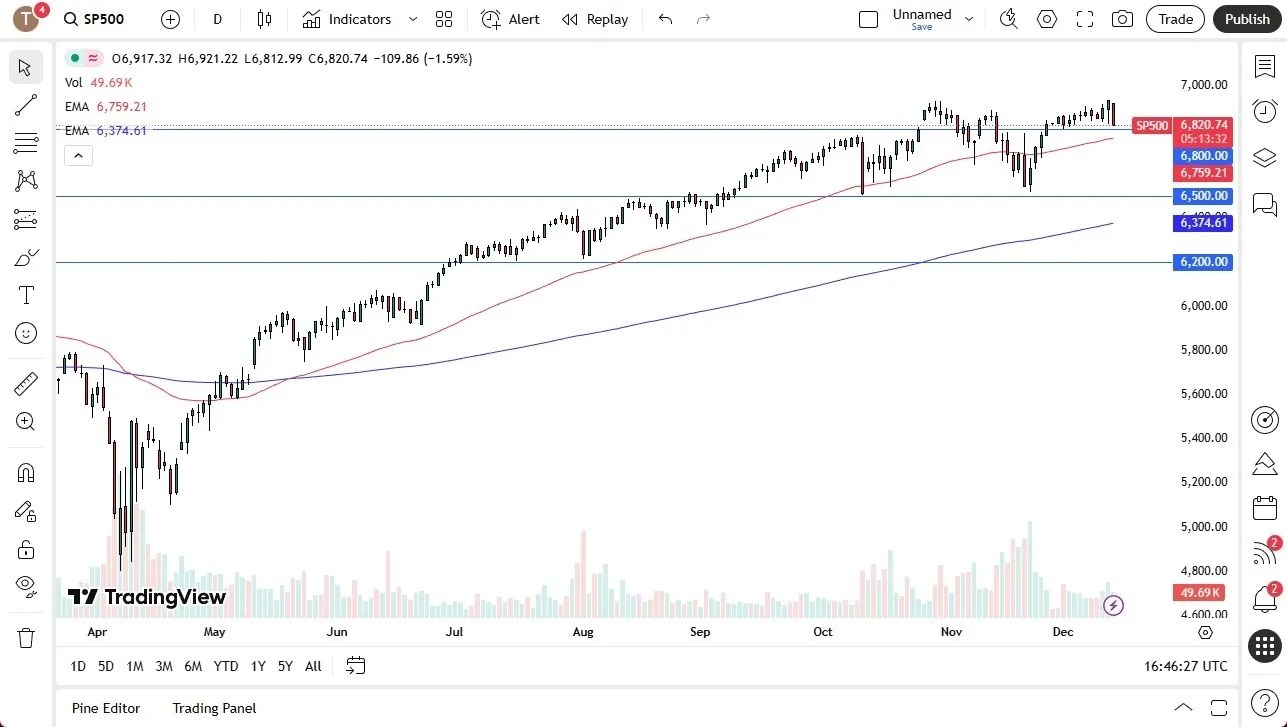Remove all drawings with the trash icon
This screenshot has width=1287, height=727.
25,637
